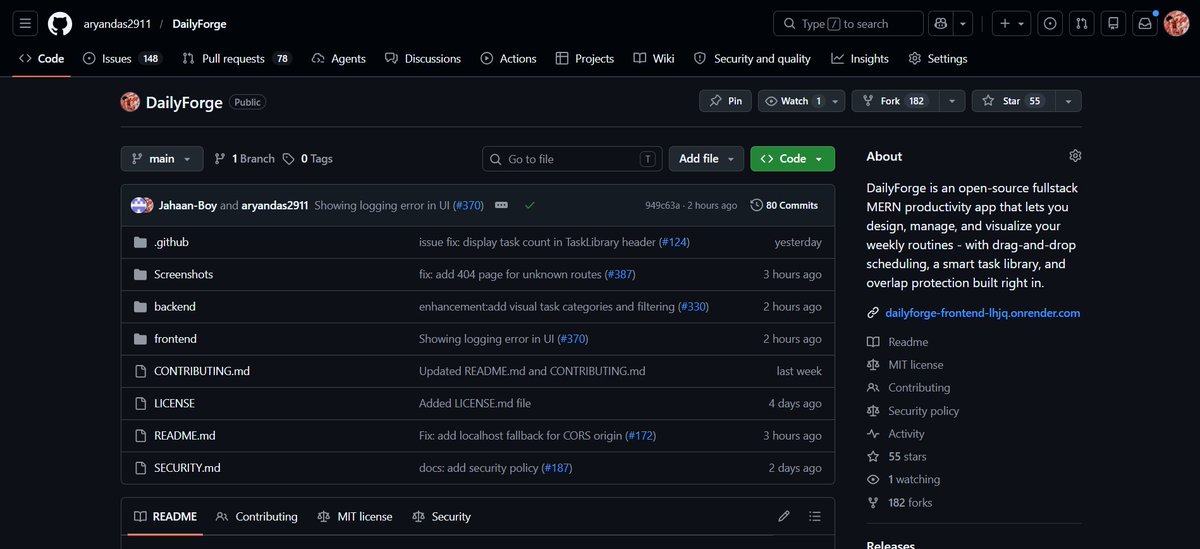The width and height of the screenshot is (1200, 549).
Task: Expand Watch notification options dropdown
Action: [x=834, y=101]
